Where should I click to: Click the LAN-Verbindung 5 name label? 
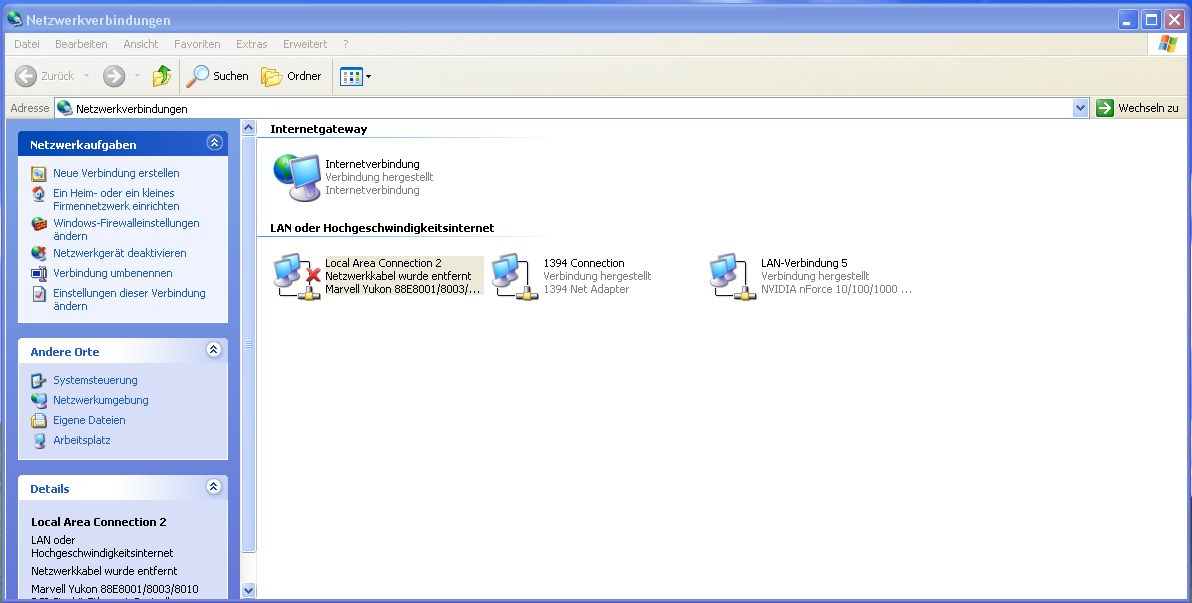(x=804, y=263)
